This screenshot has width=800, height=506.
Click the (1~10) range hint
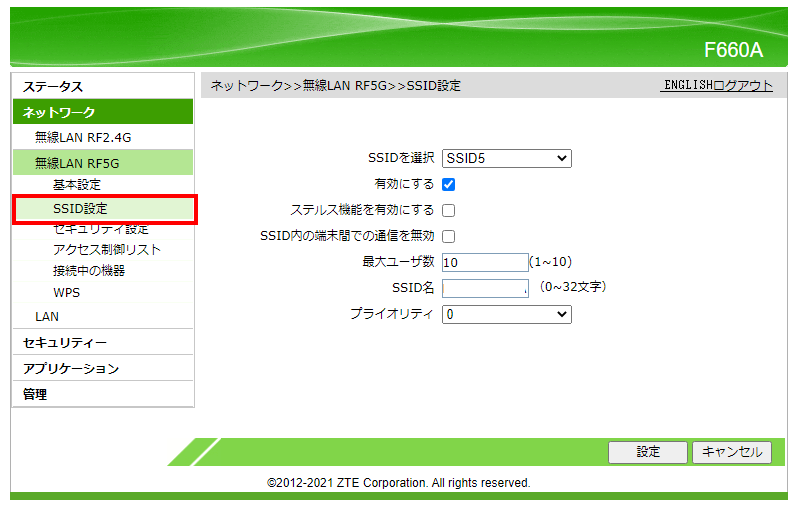click(x=551, y=262)
